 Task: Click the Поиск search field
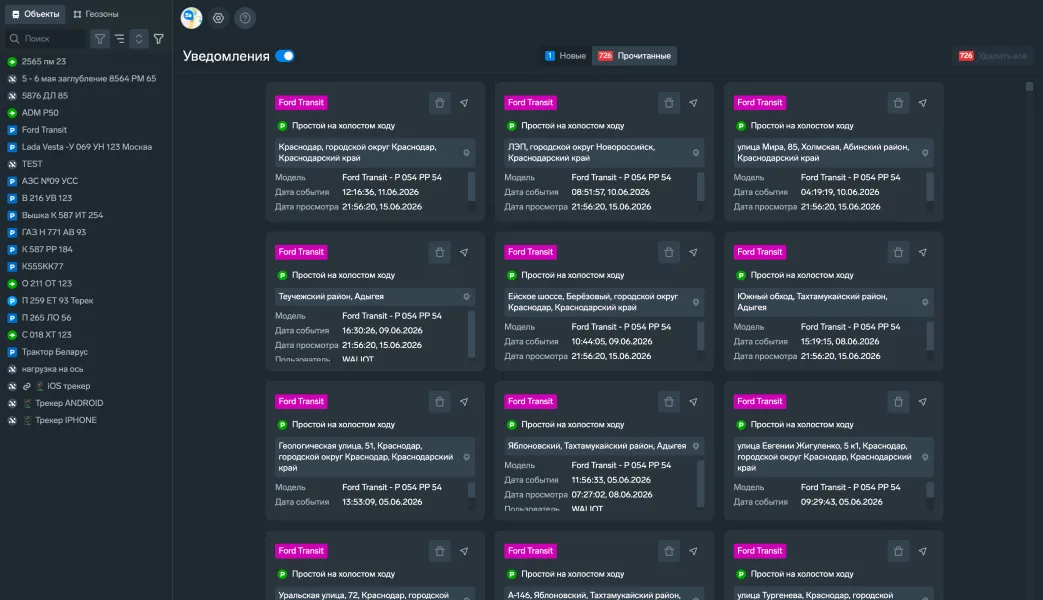point(46,39)
